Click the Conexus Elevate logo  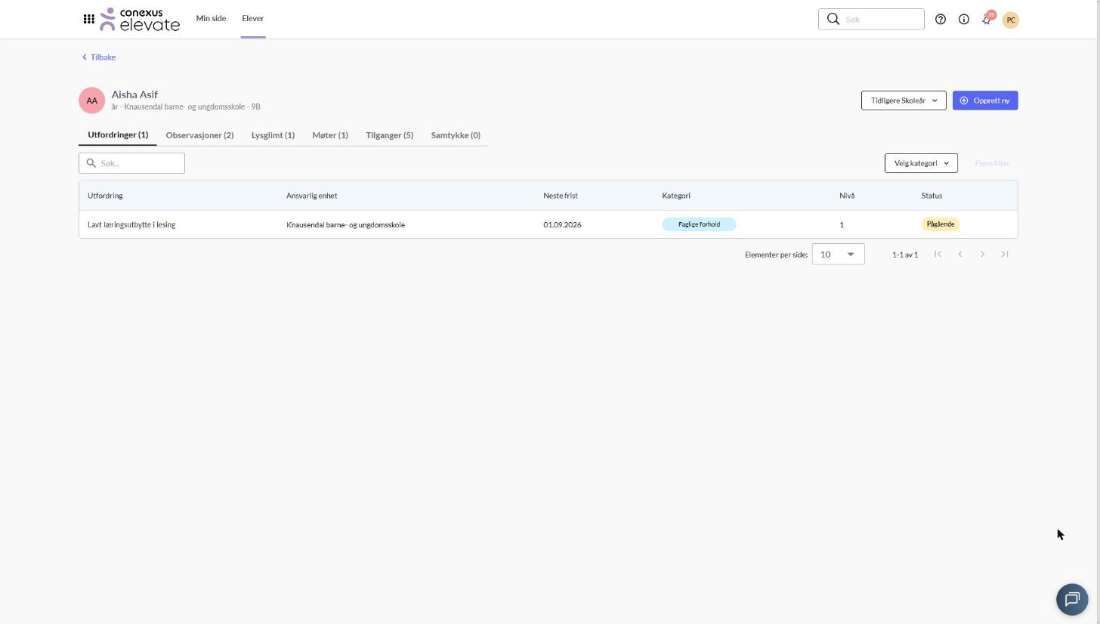[140, 20]
